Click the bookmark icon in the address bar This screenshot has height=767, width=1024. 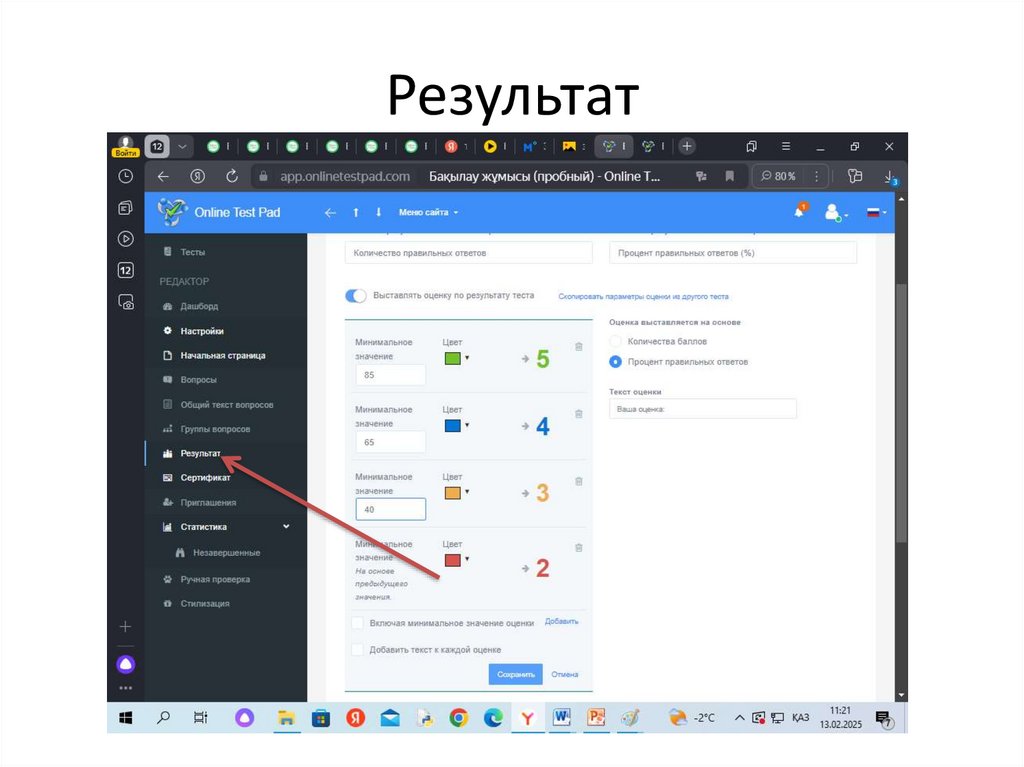coord(729,176)
